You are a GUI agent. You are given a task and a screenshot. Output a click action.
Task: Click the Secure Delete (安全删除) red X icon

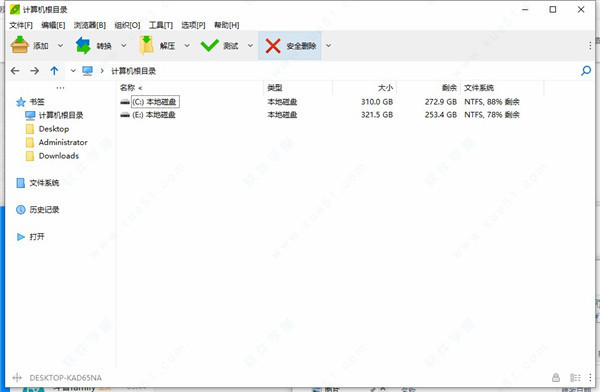tap(273, 46)
